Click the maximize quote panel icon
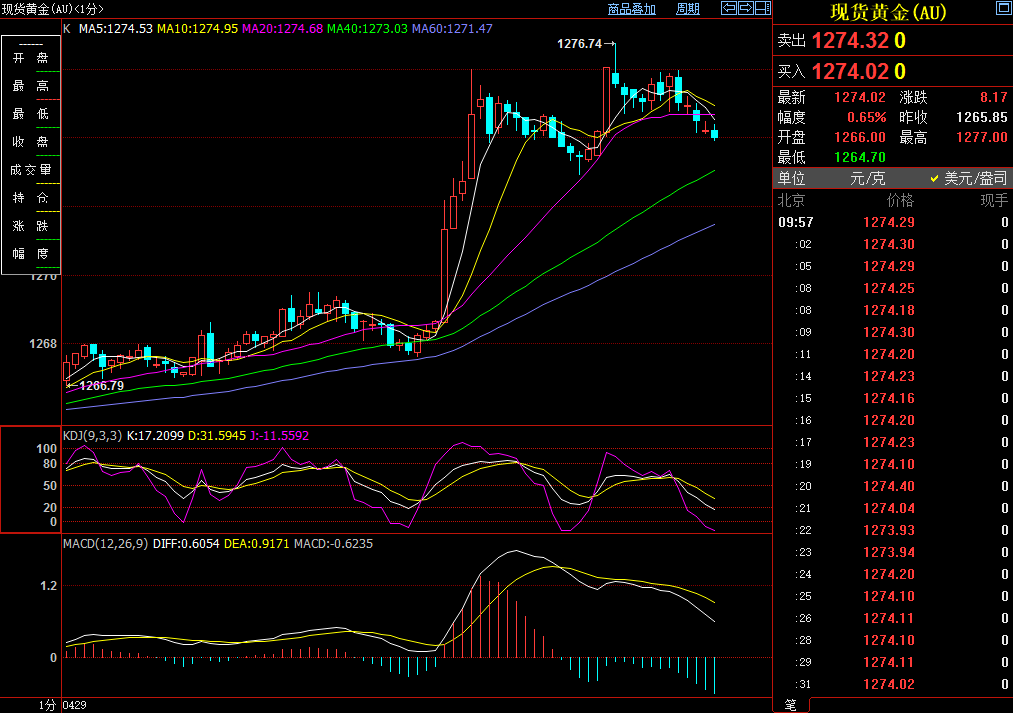 click(x=1002, y=9)
